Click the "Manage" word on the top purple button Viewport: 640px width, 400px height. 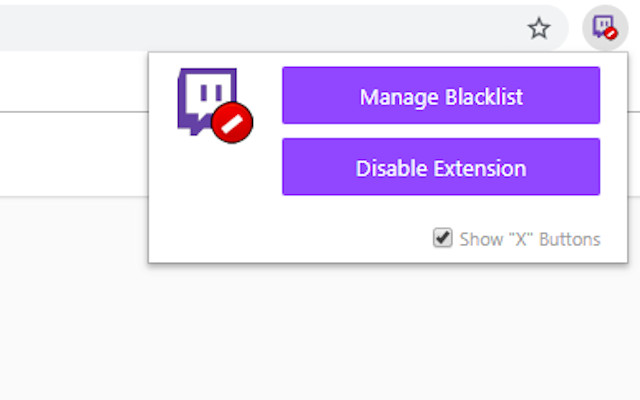[399, 98]
